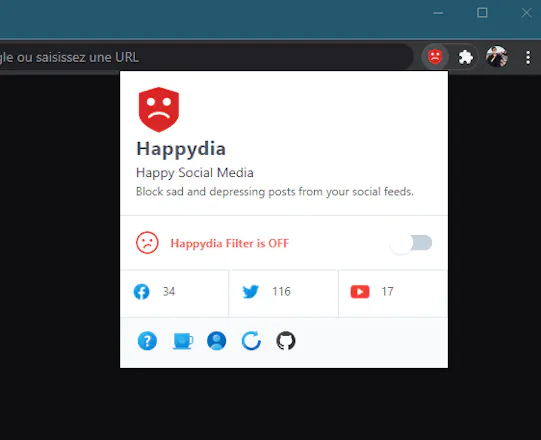Viewport: 541px width, 440px height.
Task: Click the 'Block sad and depressing posts' description
Action: (x=275, y=192)
